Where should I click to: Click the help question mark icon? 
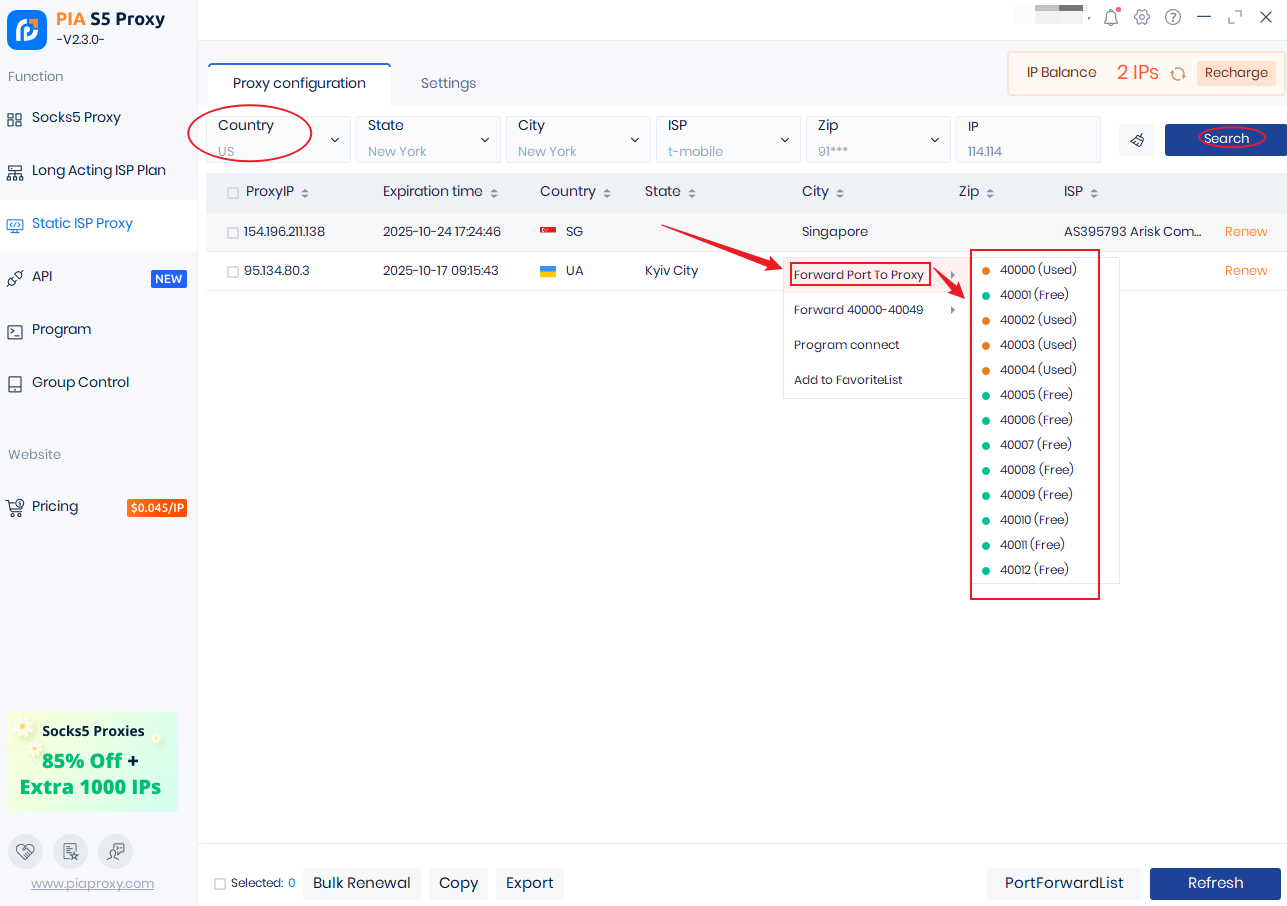coord(1173,17)
